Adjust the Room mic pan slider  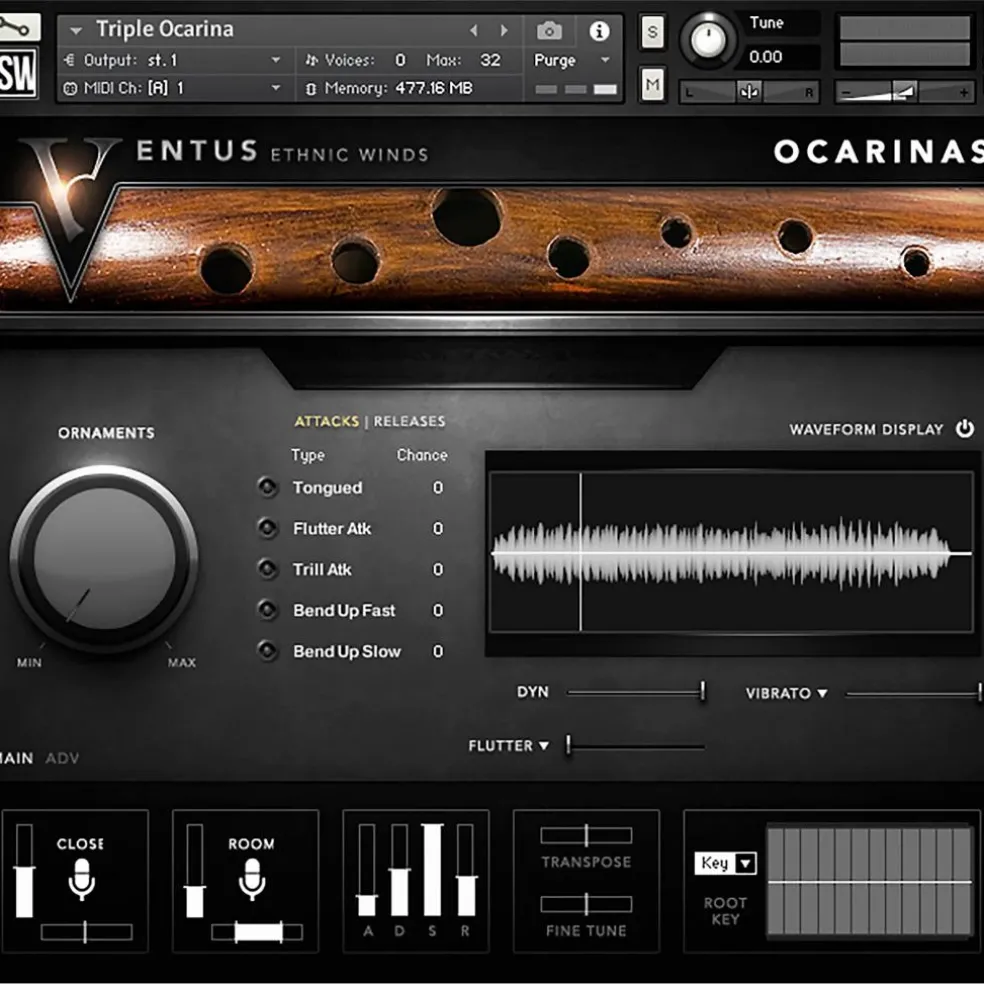tap(257, 932)
